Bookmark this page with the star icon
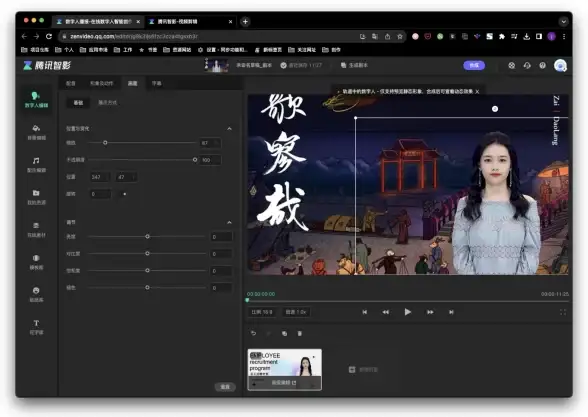This screenshot has width=588, height=417. (x=400, y=36)
